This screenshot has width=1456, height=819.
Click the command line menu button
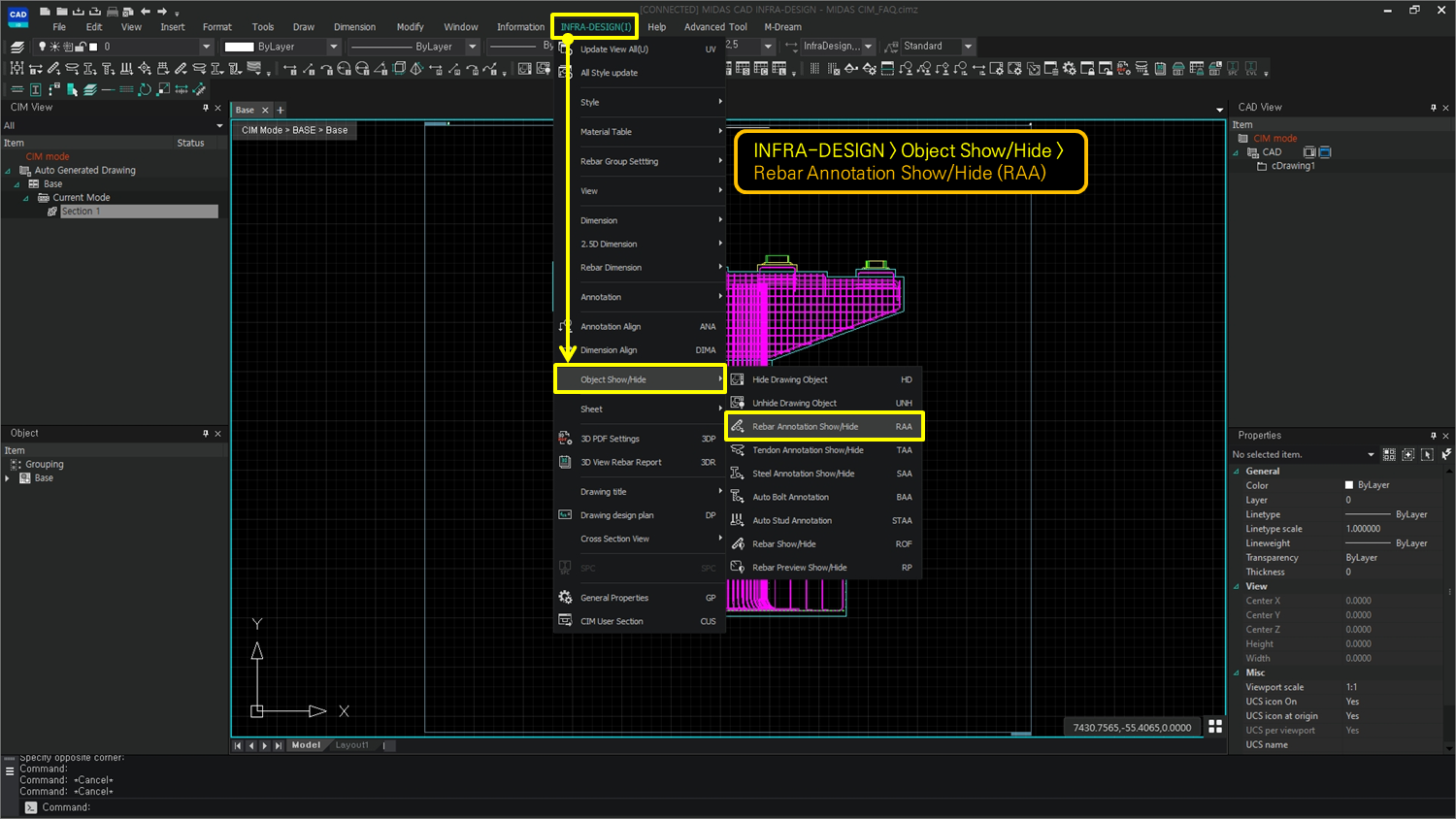tap(10, 771)
